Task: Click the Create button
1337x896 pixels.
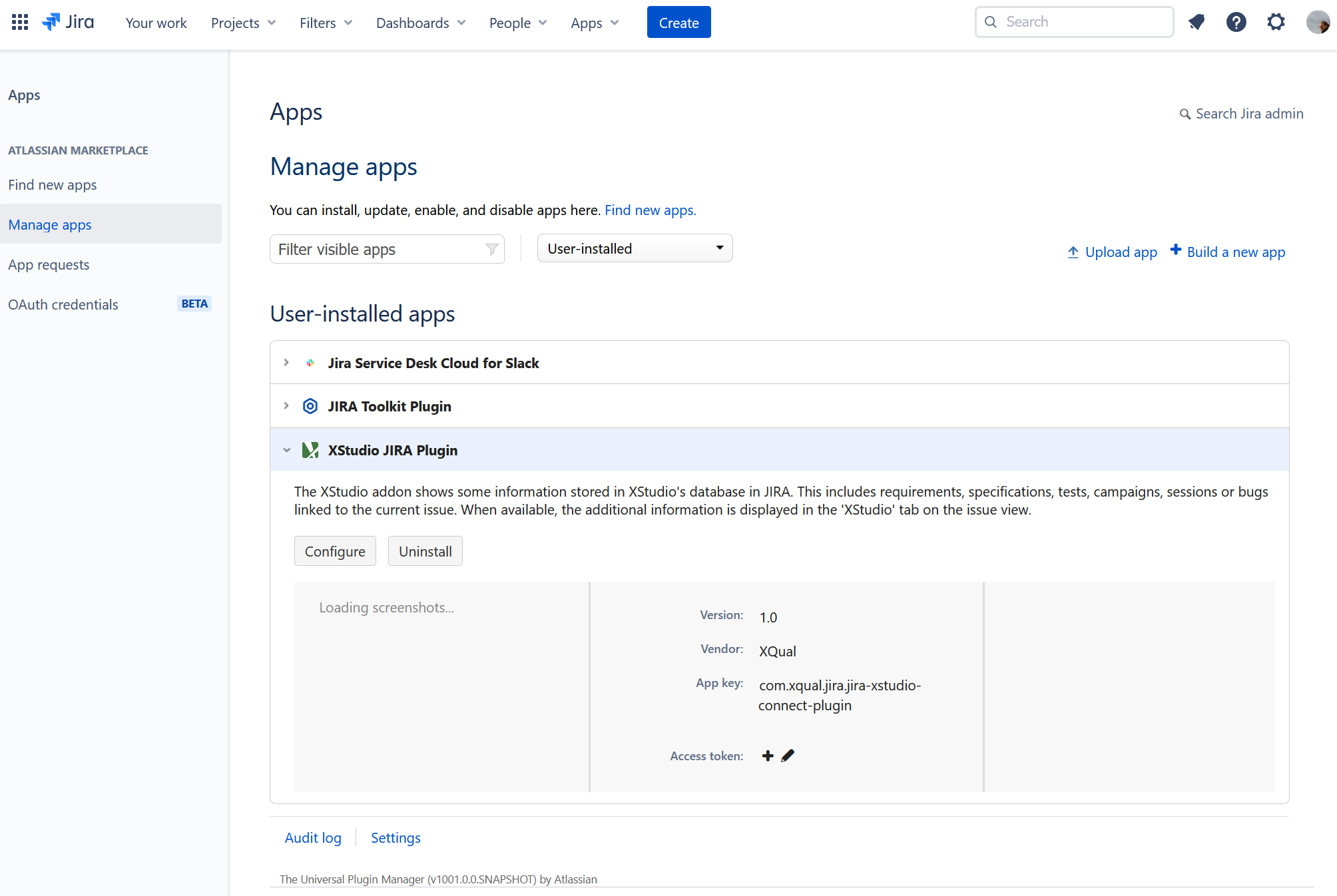Action: coord(678,22)
